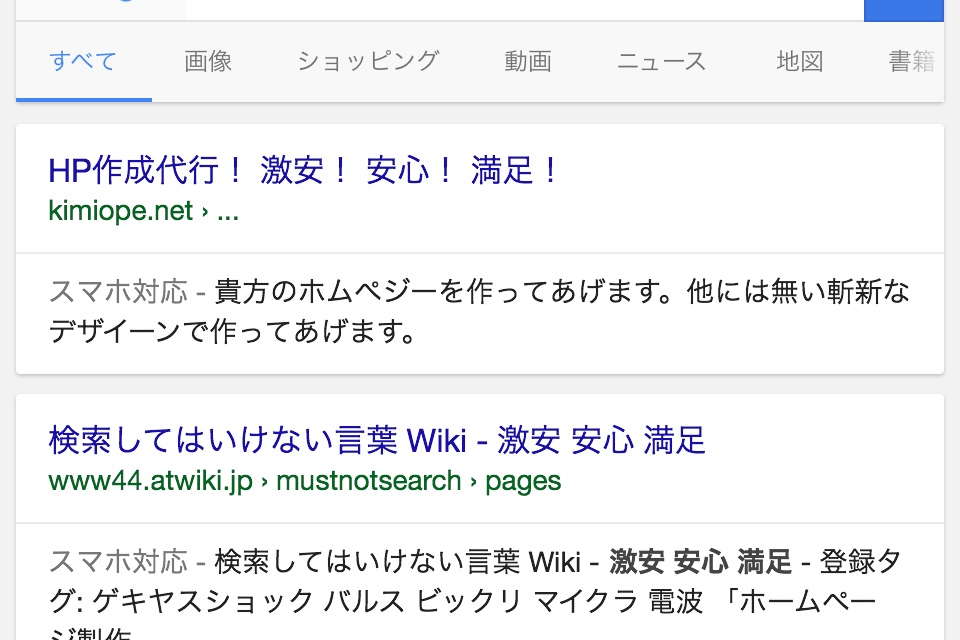Click the mustnotsearch breadcrumb segment
This screenshot has width=960, height=640.
tap(368, 481)
